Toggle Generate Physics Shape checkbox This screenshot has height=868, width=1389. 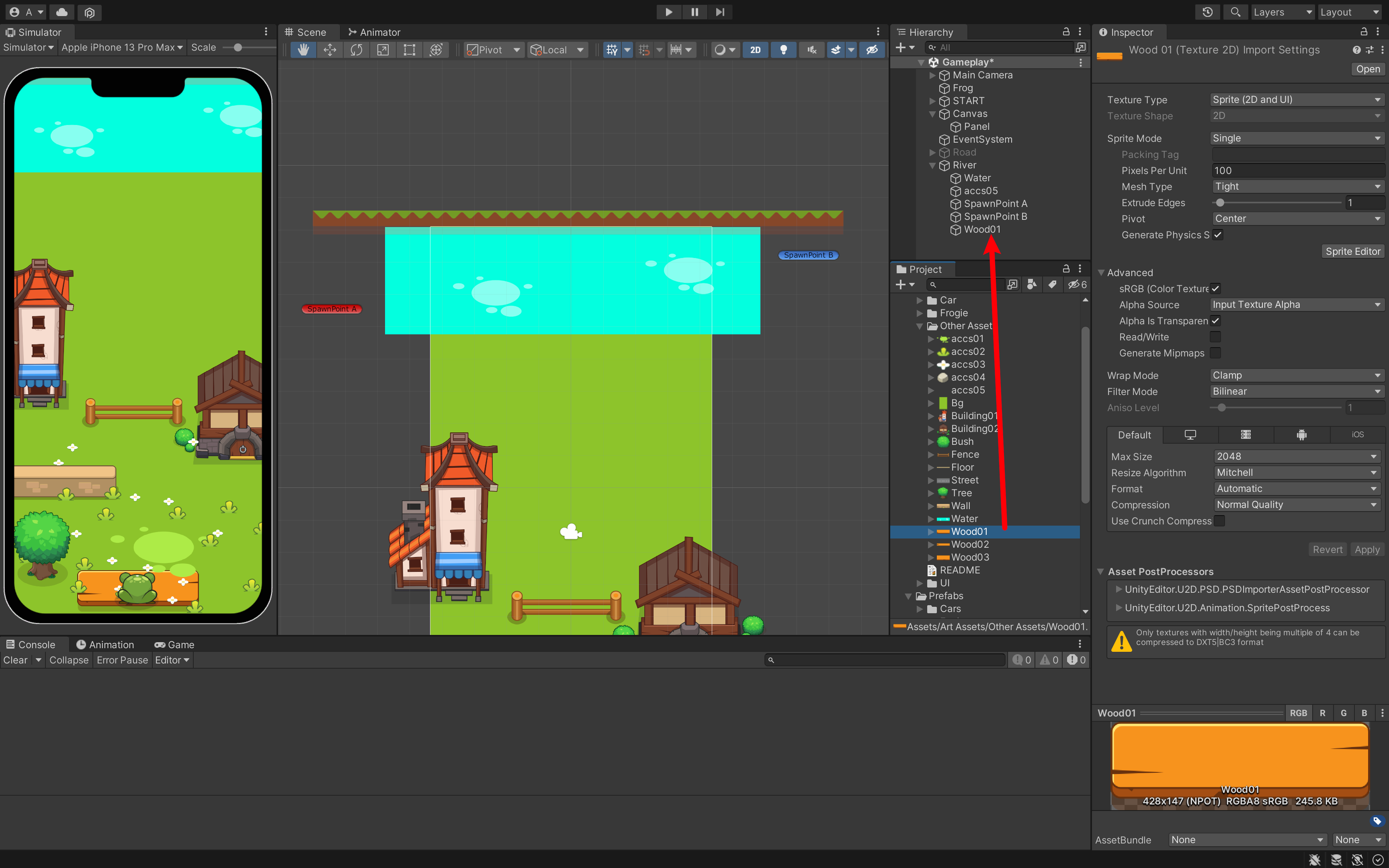[1218, 235]
